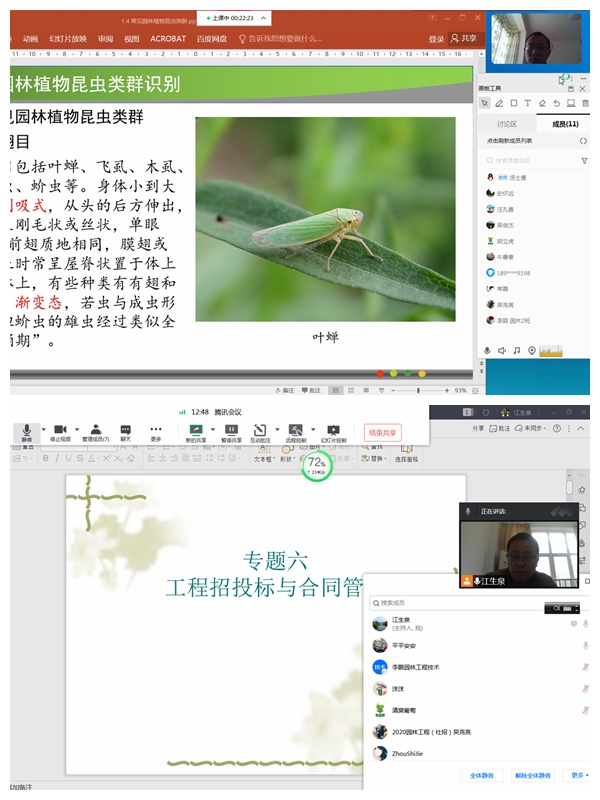The image size is (600, 800).
Task: Toggle 停止视频 camera button
Action: (x=61, y=431)
